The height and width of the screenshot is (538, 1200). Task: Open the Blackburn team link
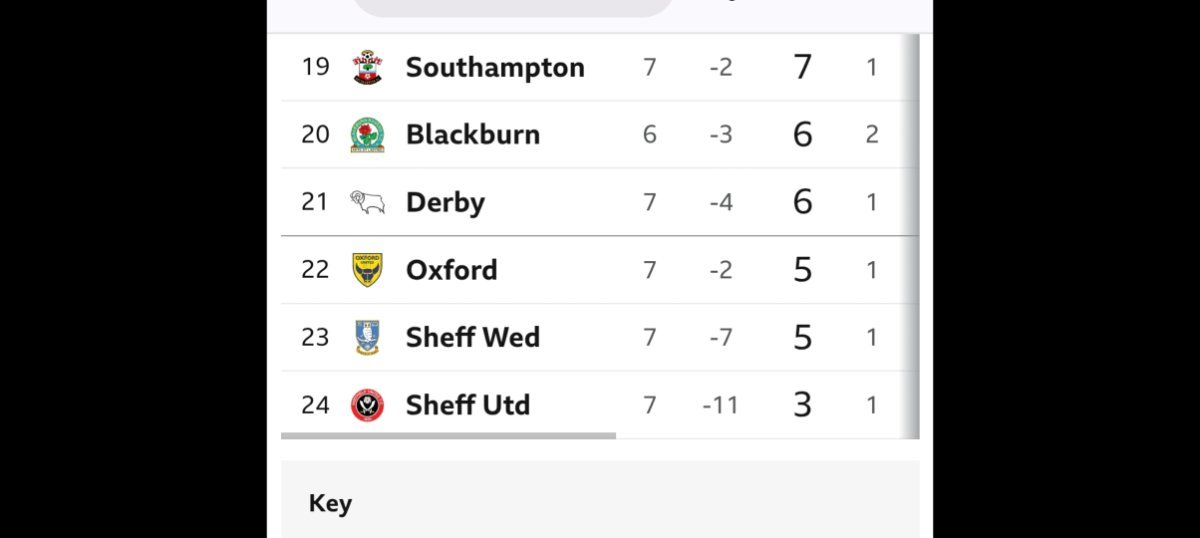click(x=473, y=134)
